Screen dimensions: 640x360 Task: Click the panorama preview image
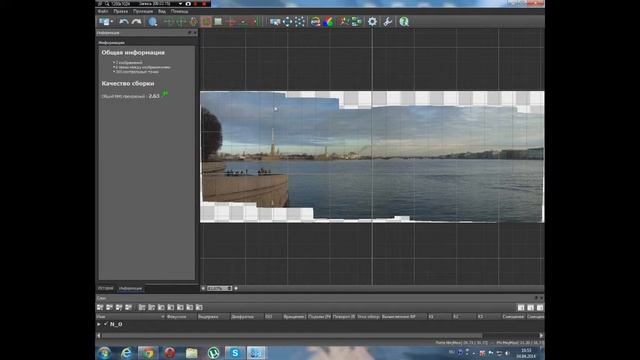[x=372, y=157]
